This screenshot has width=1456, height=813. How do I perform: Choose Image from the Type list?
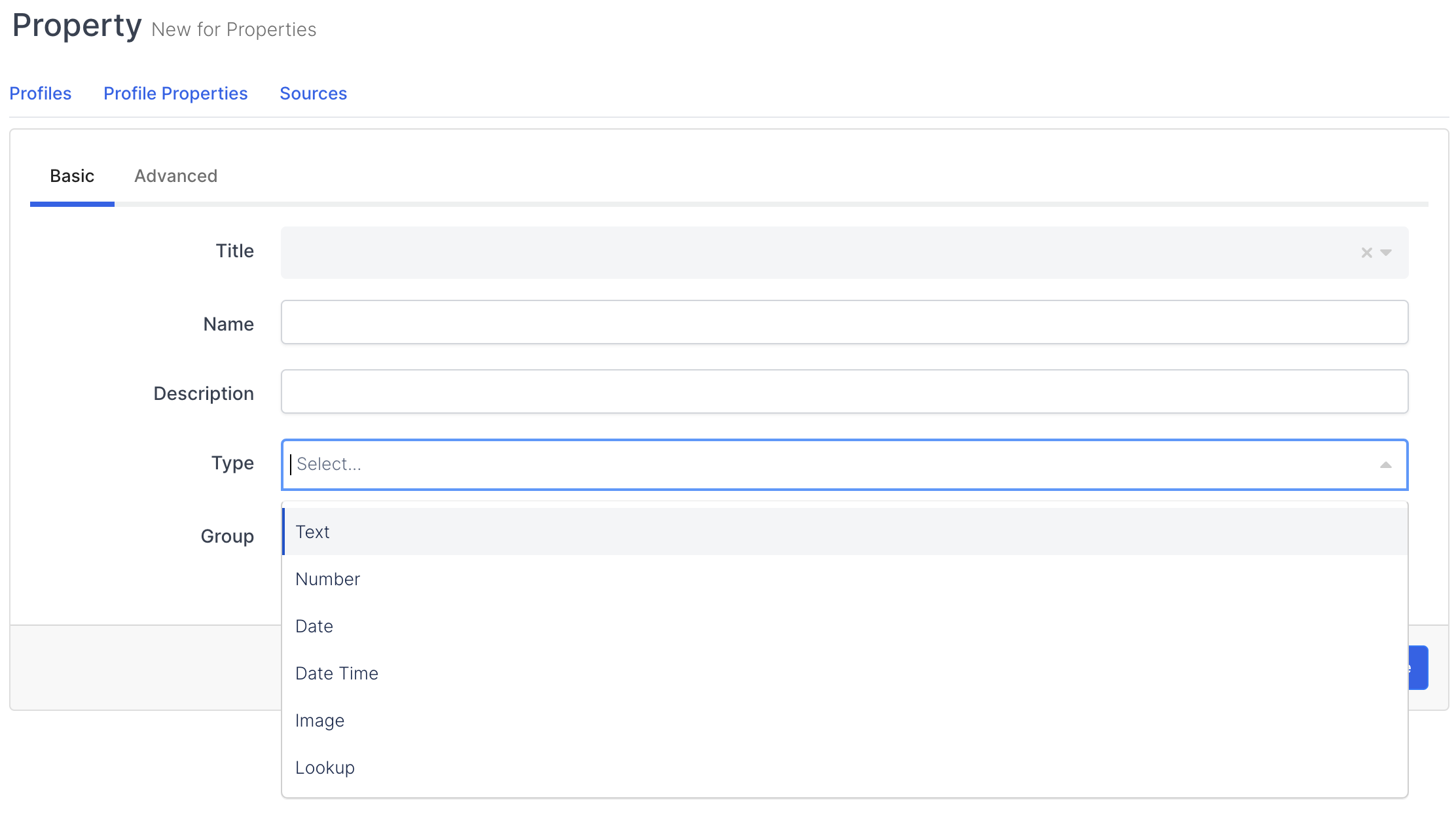319,720
